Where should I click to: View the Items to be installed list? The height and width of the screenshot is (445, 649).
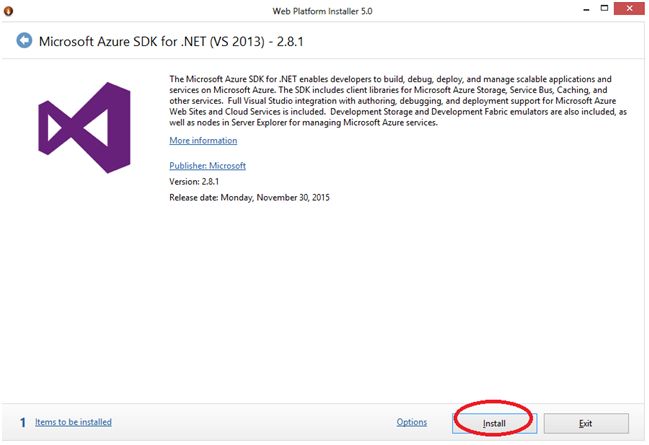tap(73, 422)
